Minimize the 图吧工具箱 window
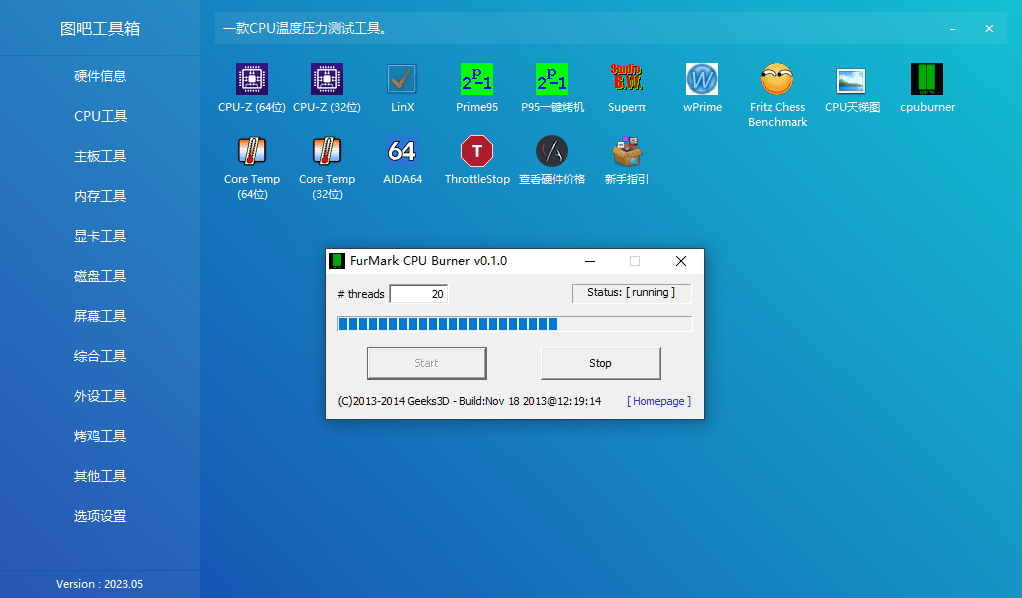This screenshot has height=598, width=1022. 952,29
